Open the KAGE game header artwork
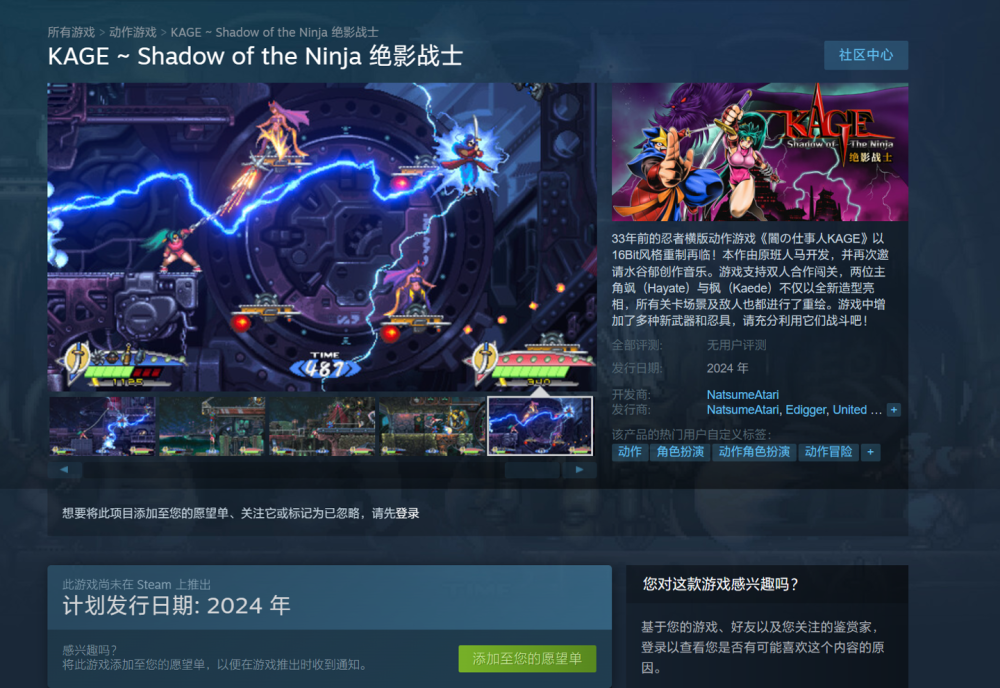 (760, 152)
